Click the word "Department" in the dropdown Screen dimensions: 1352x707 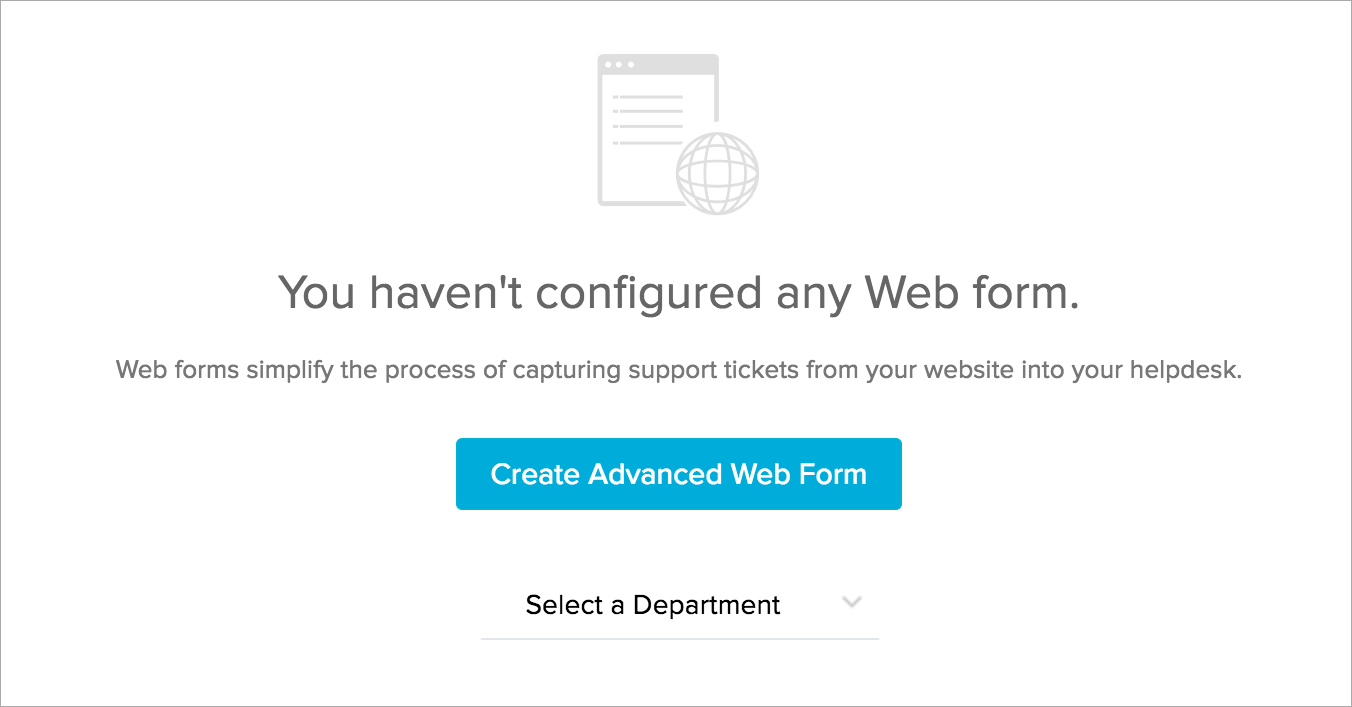click(x=706, y=605)
